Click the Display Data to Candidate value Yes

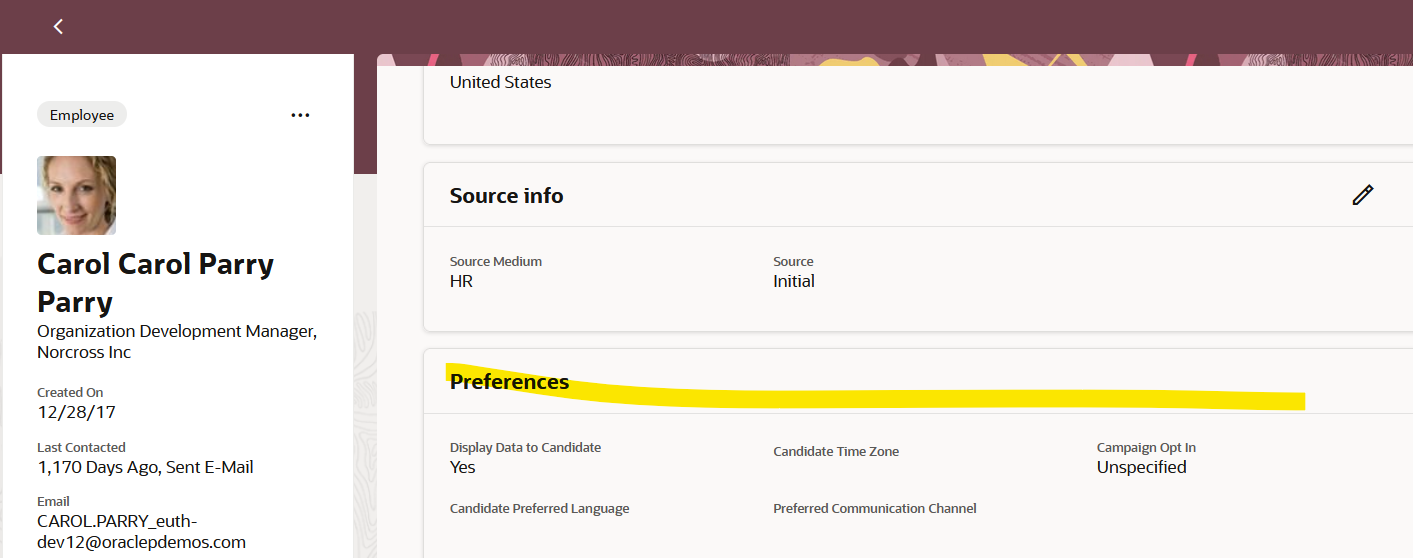(463, 467)
